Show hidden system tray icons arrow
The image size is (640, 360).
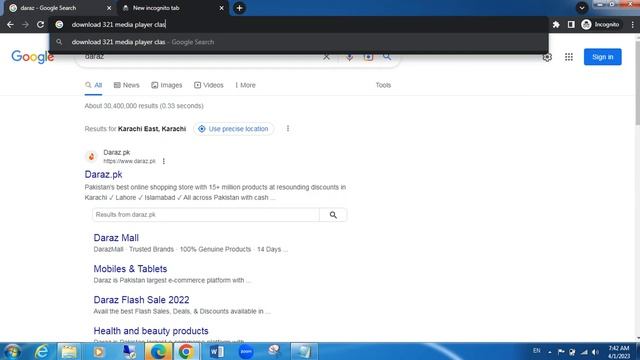[549, 352]
